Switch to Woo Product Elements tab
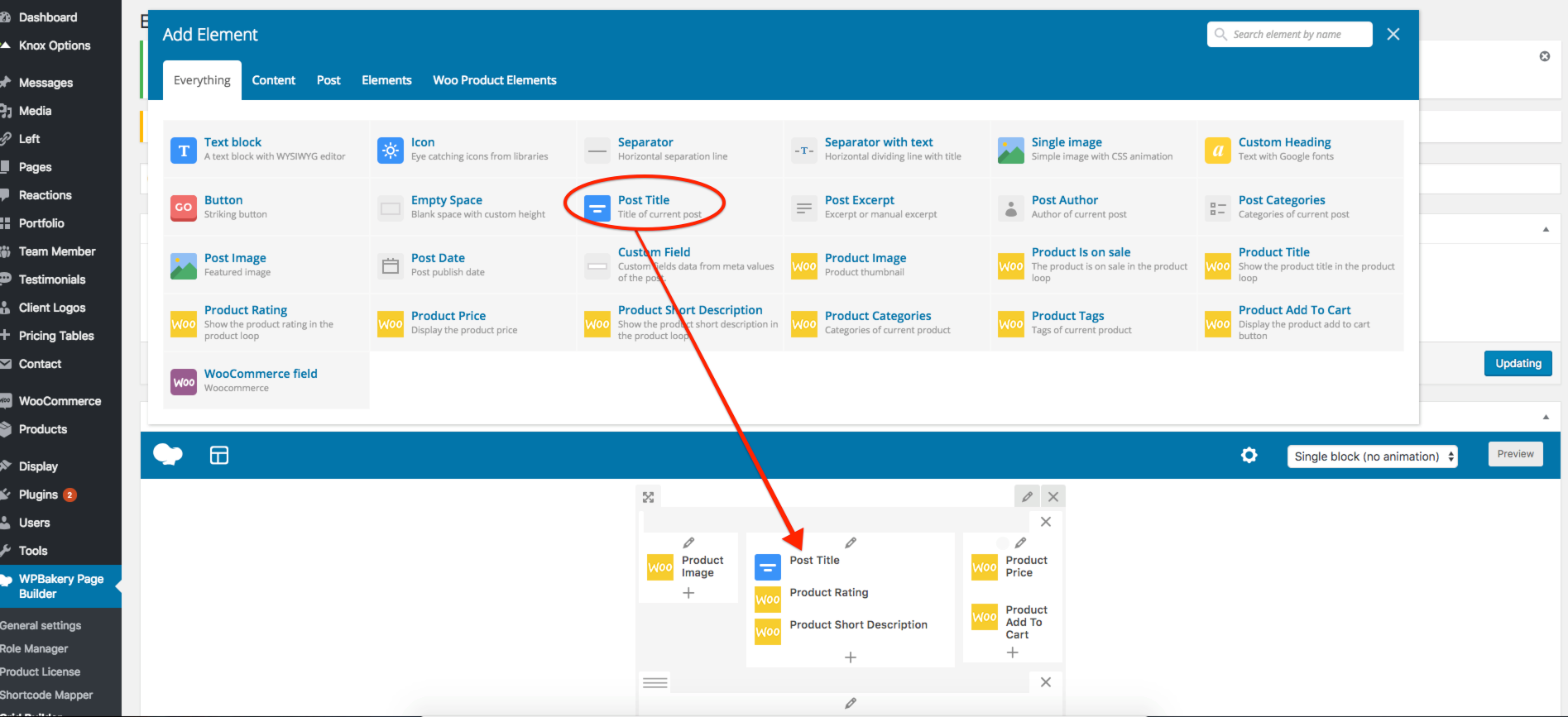Screen dimensions: 1568x717 pyautogui.click(x=495, y=80)
